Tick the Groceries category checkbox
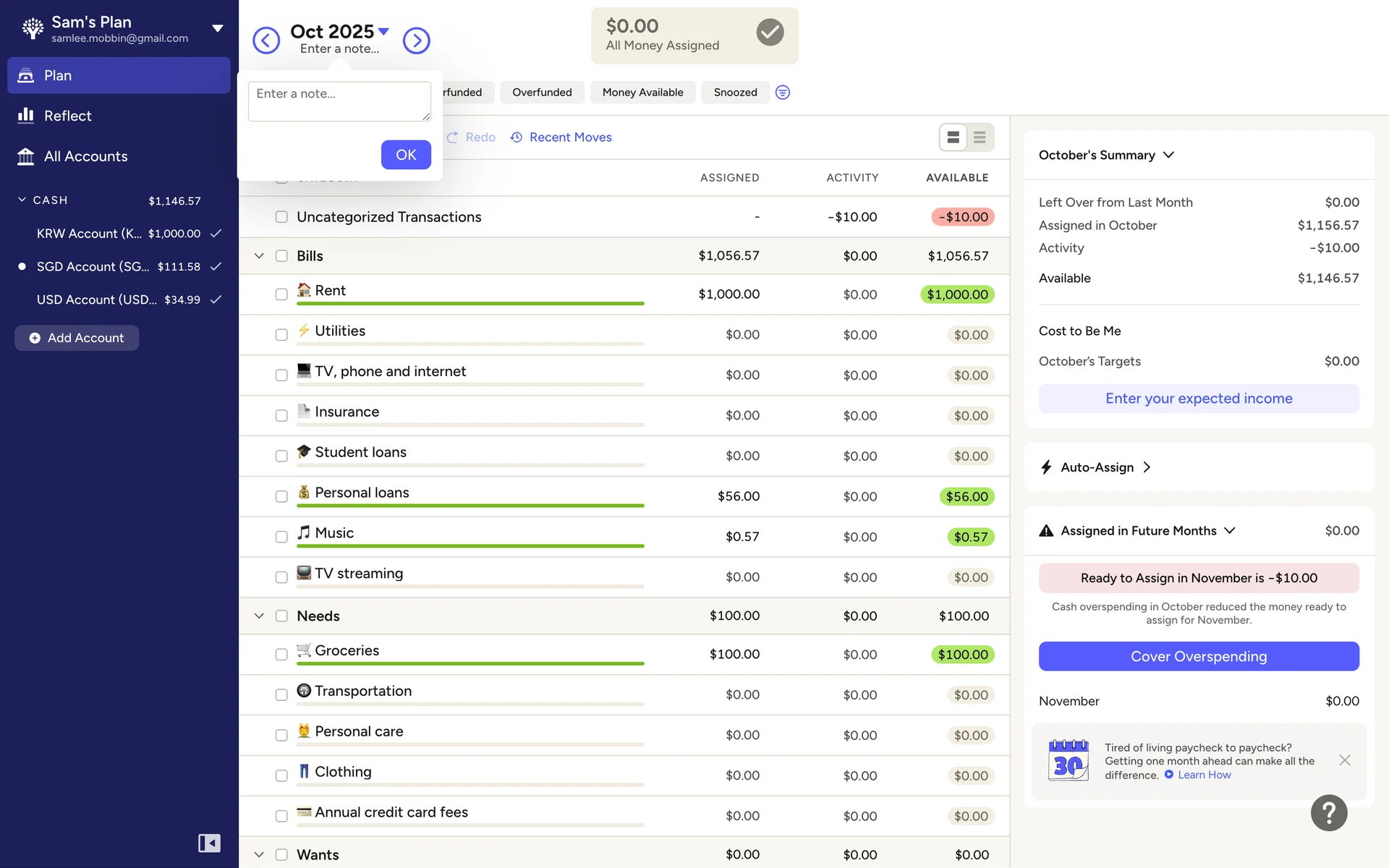The height and width of the screenshot is (868, 1389). coord(281,655)
